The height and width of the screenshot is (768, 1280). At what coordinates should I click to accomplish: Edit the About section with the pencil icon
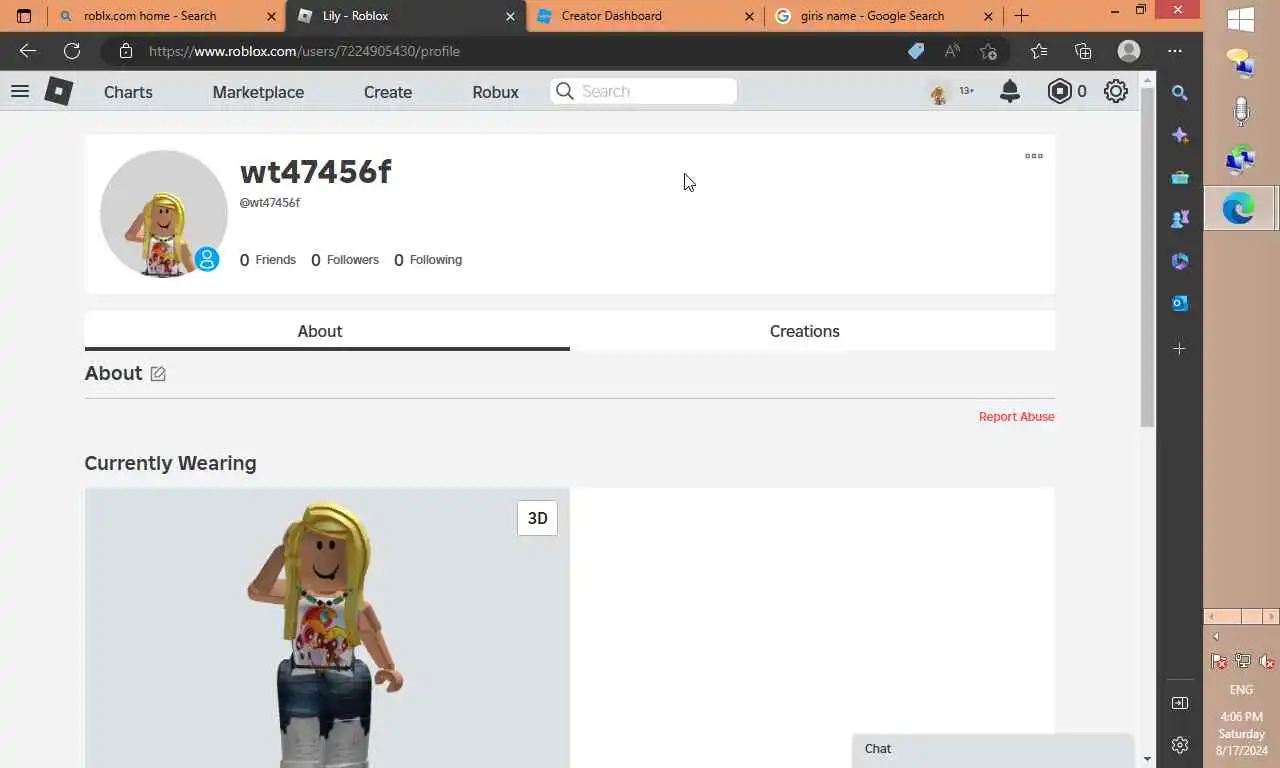click(158, 374)
